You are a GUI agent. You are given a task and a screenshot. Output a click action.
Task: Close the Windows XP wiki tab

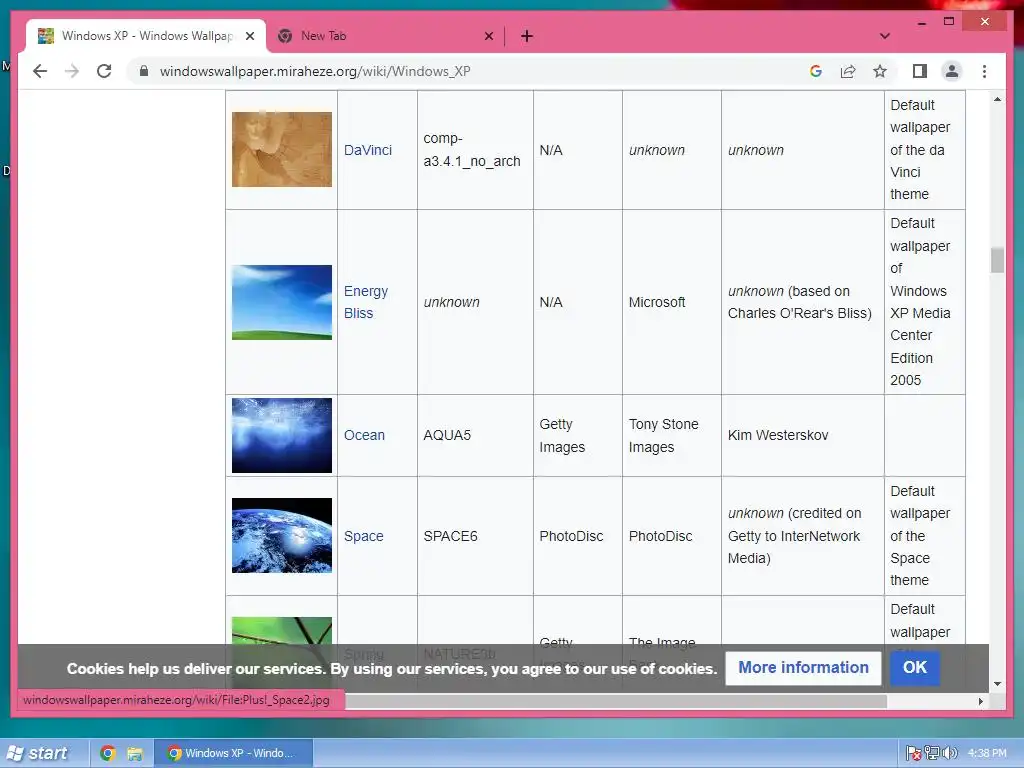click(x=249, y=36)
